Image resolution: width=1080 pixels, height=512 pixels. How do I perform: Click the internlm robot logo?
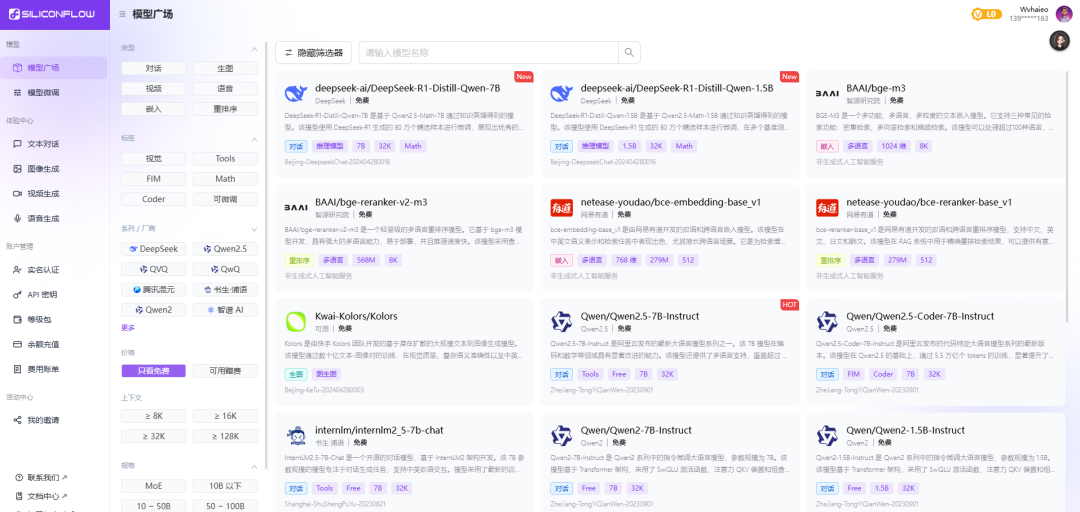tap(295, 436)
